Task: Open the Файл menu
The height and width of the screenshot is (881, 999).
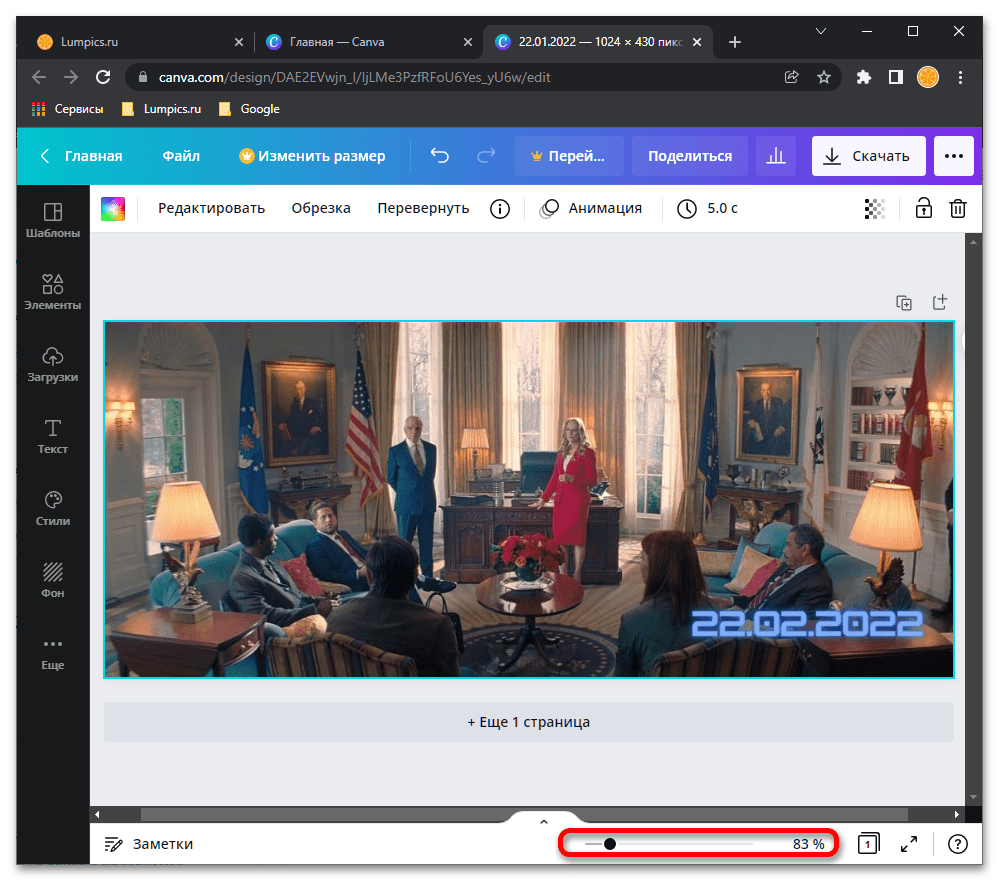Action: click(181, 155)
